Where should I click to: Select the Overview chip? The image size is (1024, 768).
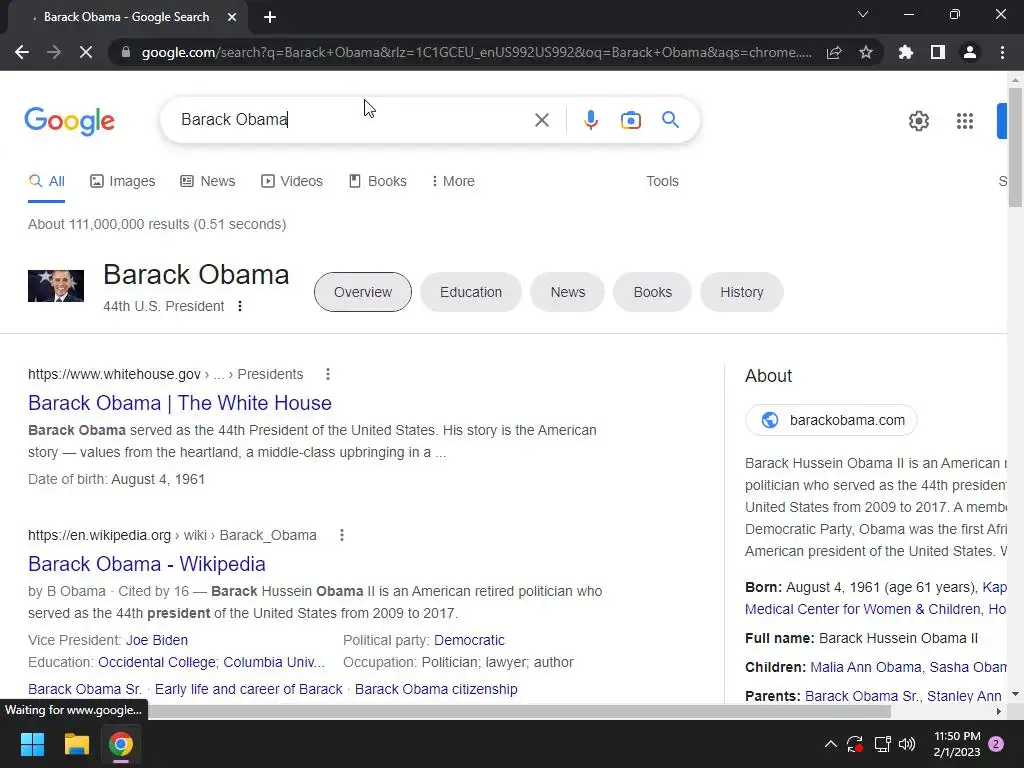pyautogui.click(x=362, y=292)
